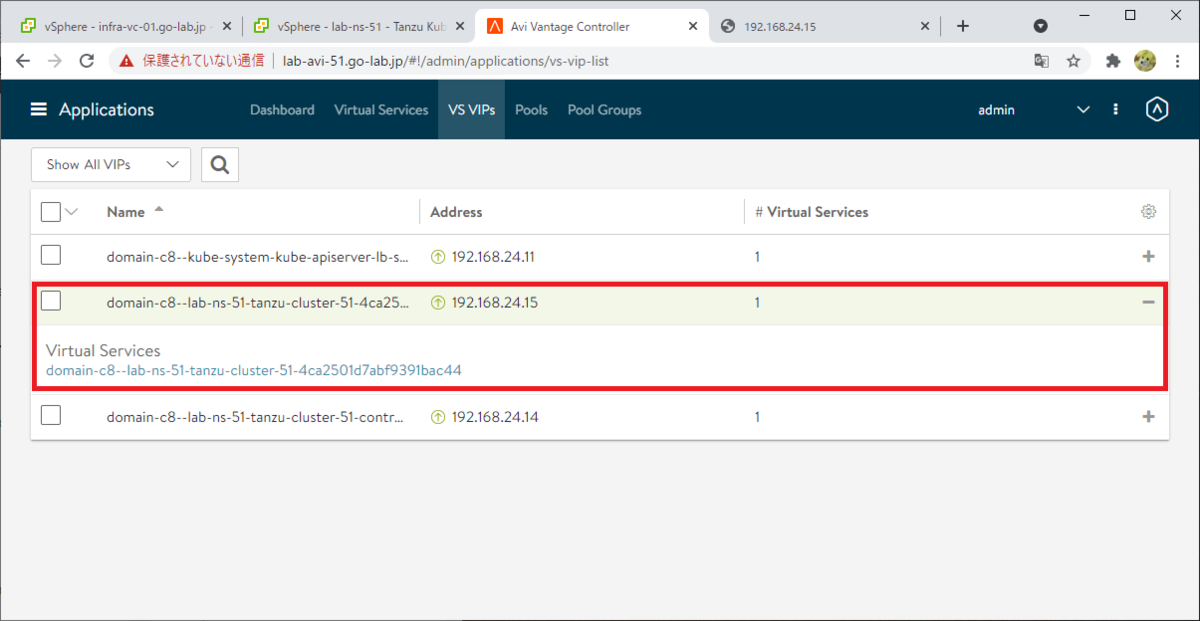Click the green status icon for 192.168.24.11

438,257
